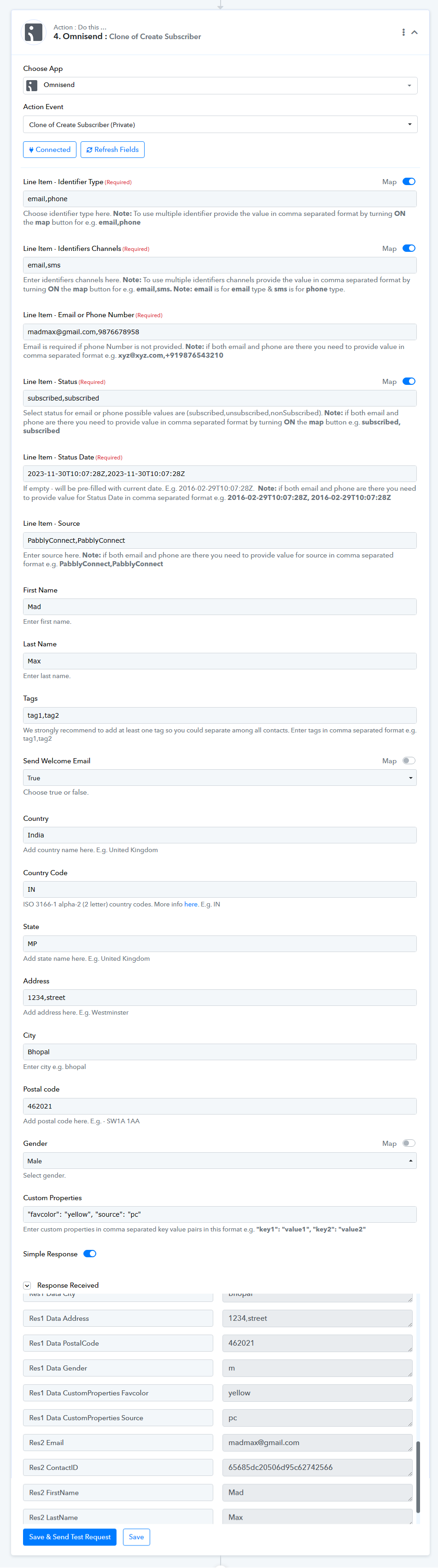Click the refresh icon on Refresh Fields

(x=89, y=150)
